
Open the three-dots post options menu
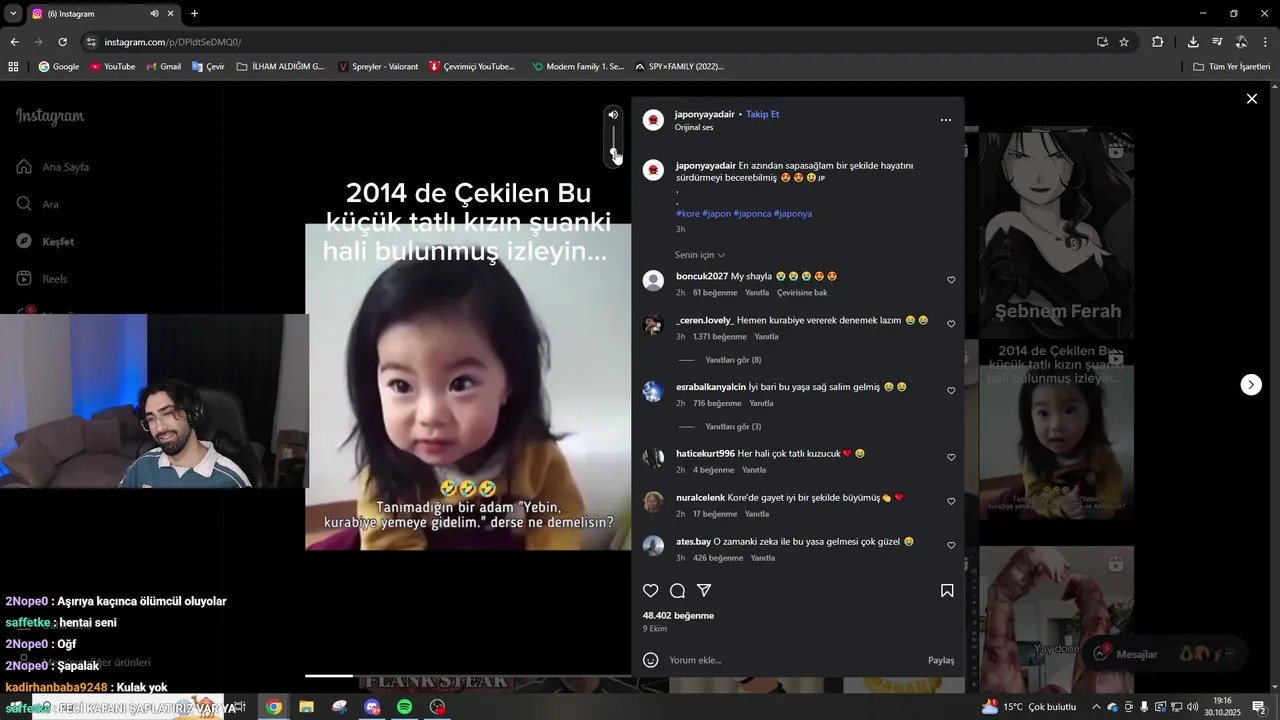946,120
